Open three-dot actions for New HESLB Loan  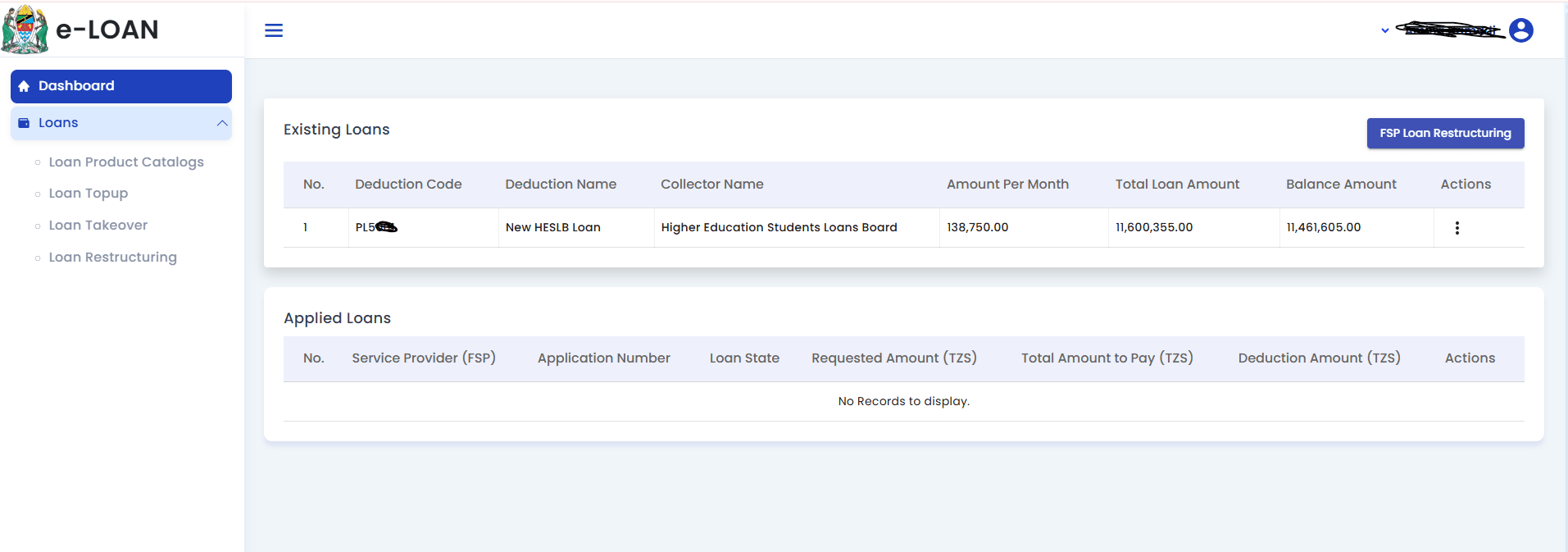coord(1457,228)
